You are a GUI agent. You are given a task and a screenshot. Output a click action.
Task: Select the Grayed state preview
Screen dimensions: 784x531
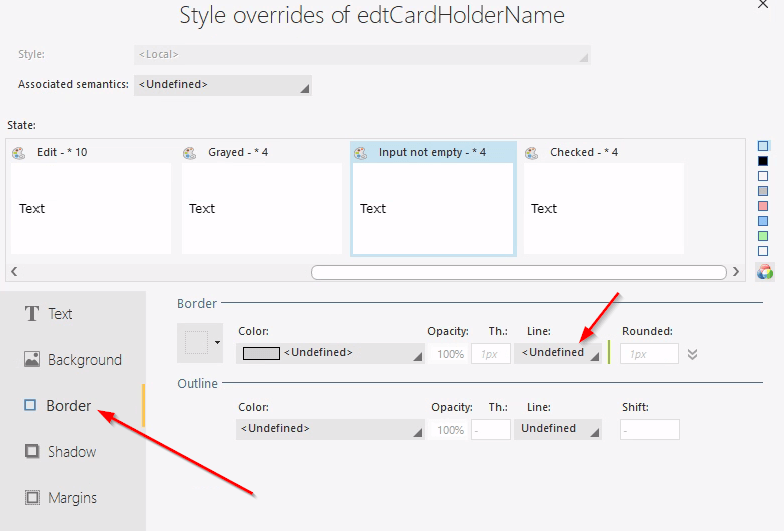[262, 208]
